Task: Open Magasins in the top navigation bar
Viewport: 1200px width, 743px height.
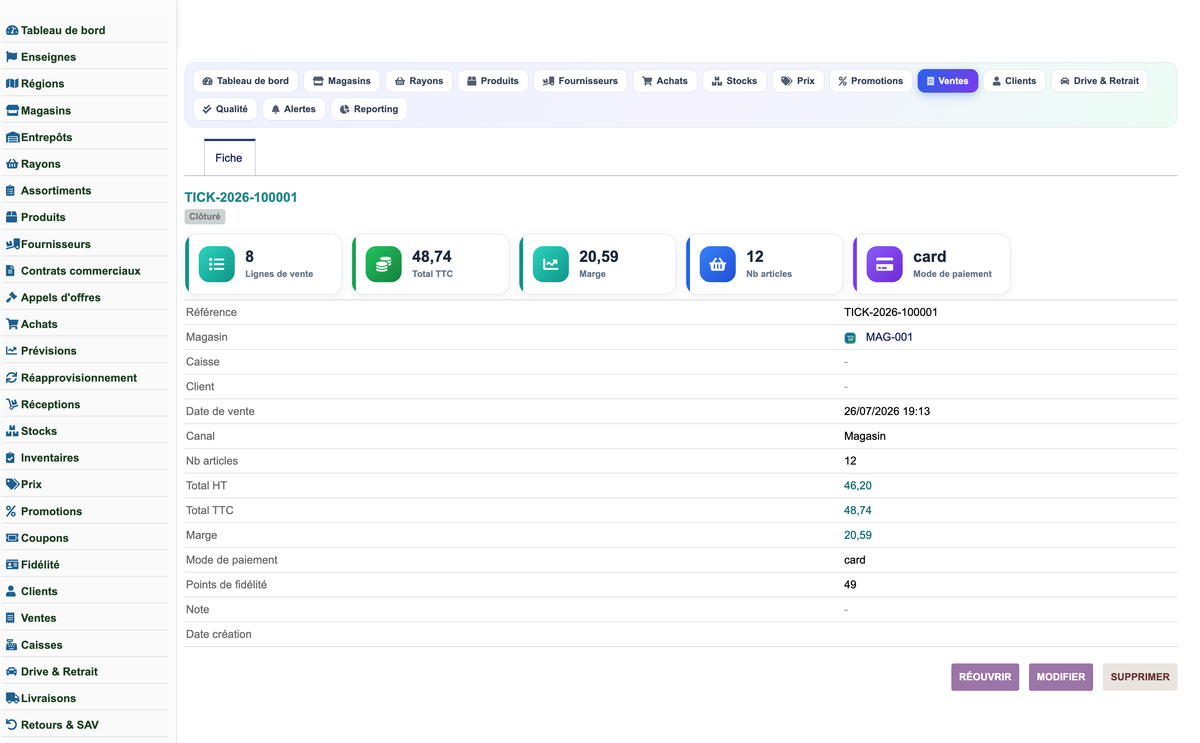Action: (x=342, y=81)
